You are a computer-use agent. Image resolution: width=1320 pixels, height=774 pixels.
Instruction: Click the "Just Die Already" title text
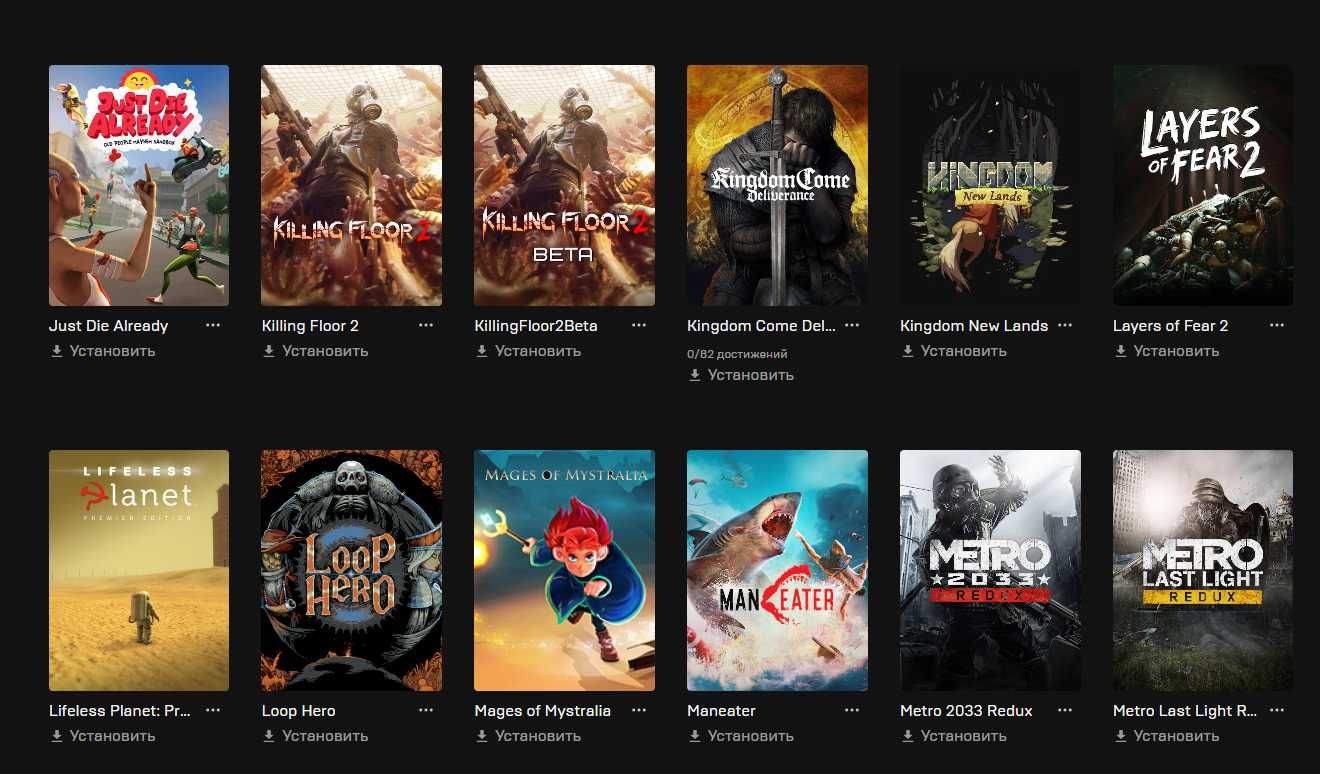108,326
